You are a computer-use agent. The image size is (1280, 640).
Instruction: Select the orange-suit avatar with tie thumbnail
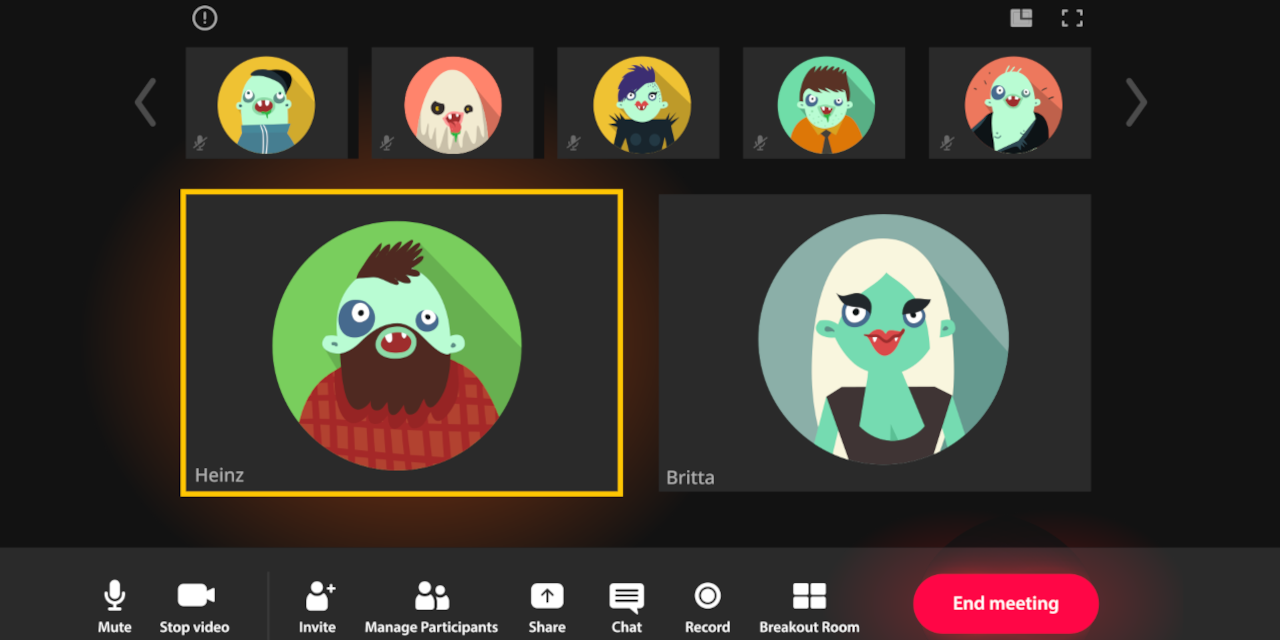click(824, 103)
